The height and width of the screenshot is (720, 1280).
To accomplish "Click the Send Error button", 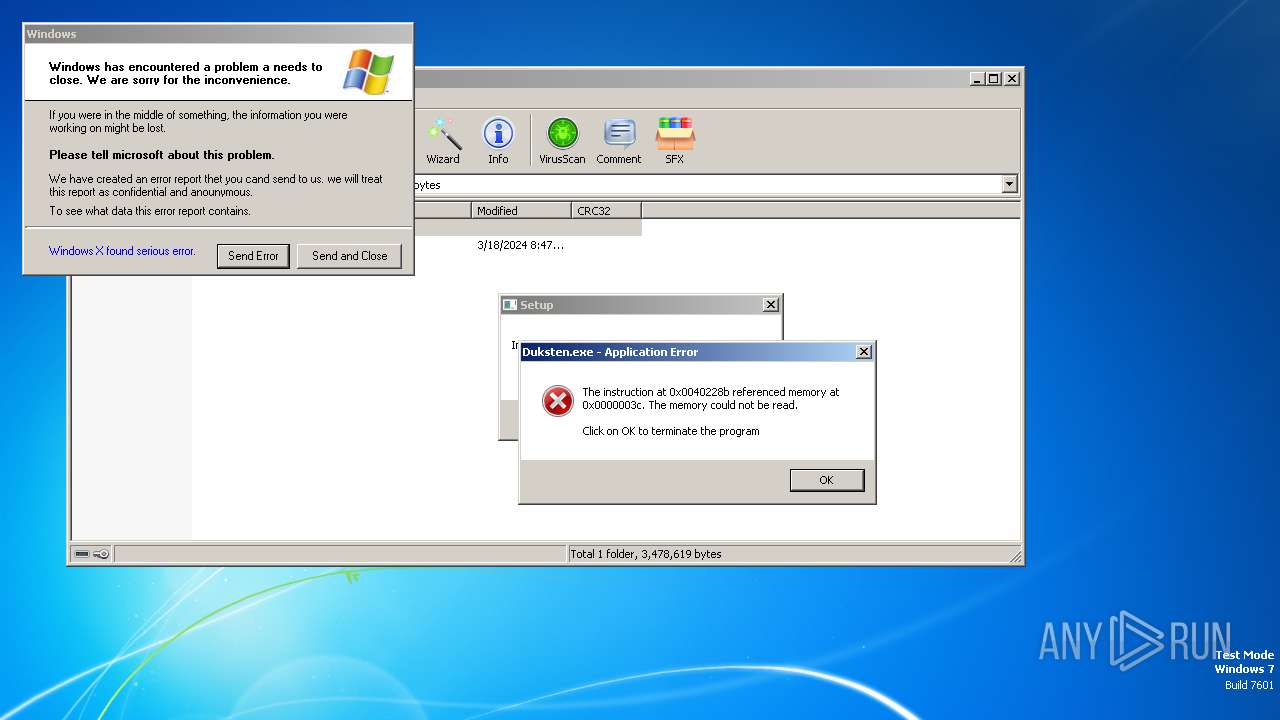I will tap(253, 256).
